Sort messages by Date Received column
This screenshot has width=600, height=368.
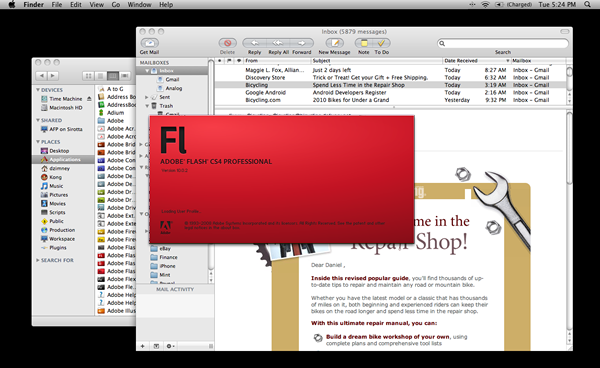click(476, 60)
